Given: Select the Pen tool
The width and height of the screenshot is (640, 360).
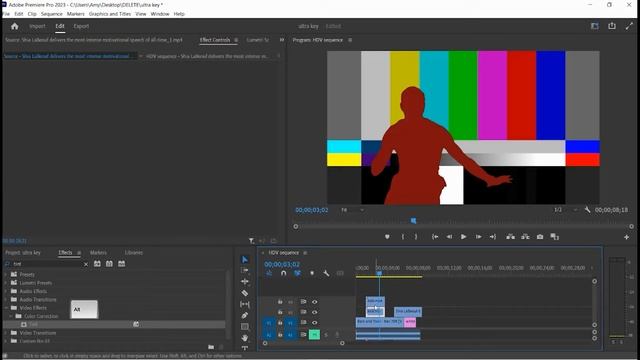Looking at the screenshot, I should pyautogui.click(x=244, y=315).
